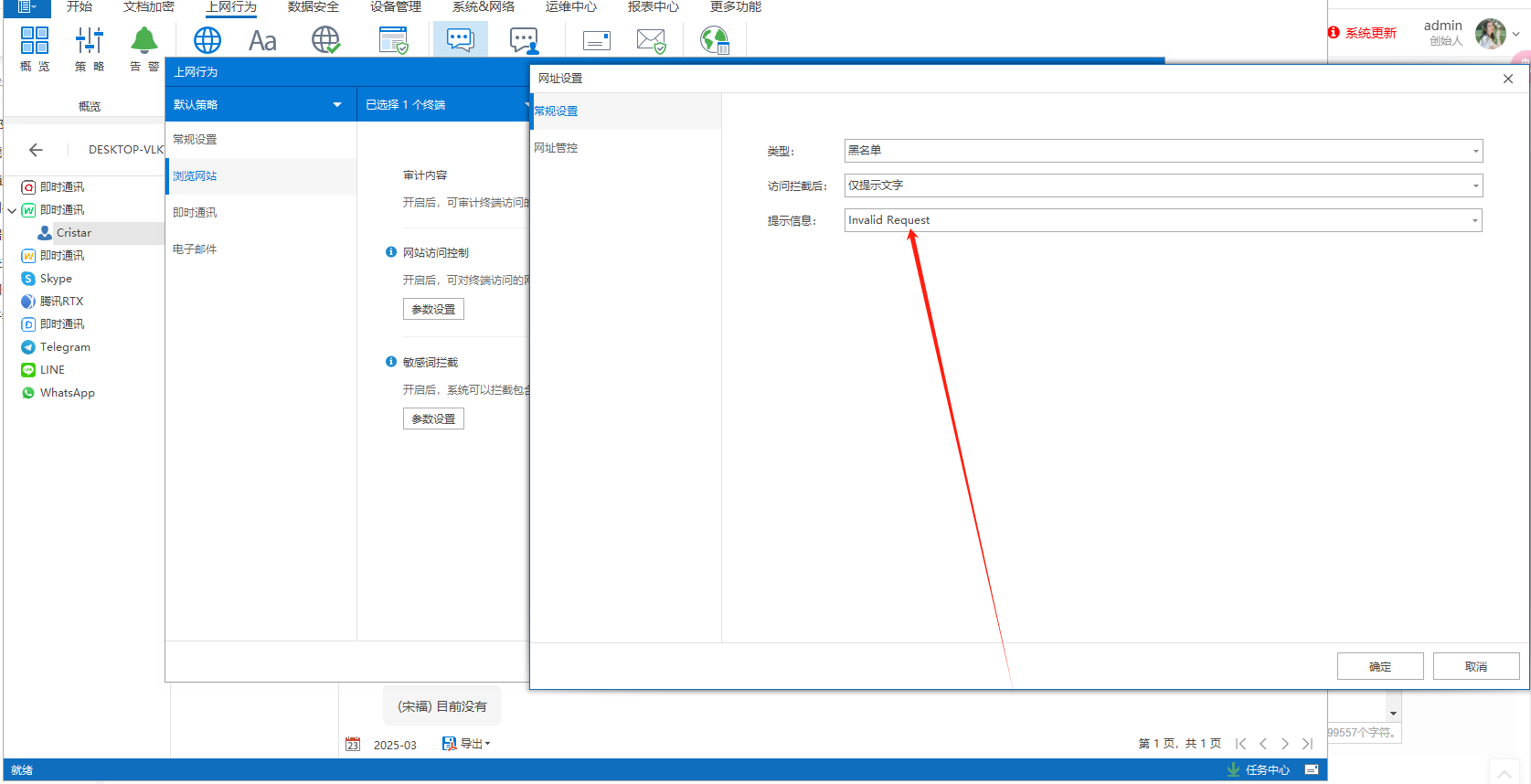Switch to the 文档加密 ribbon tab
Image resolution: width=1531 pixels, height=784 pixels.
149,6
